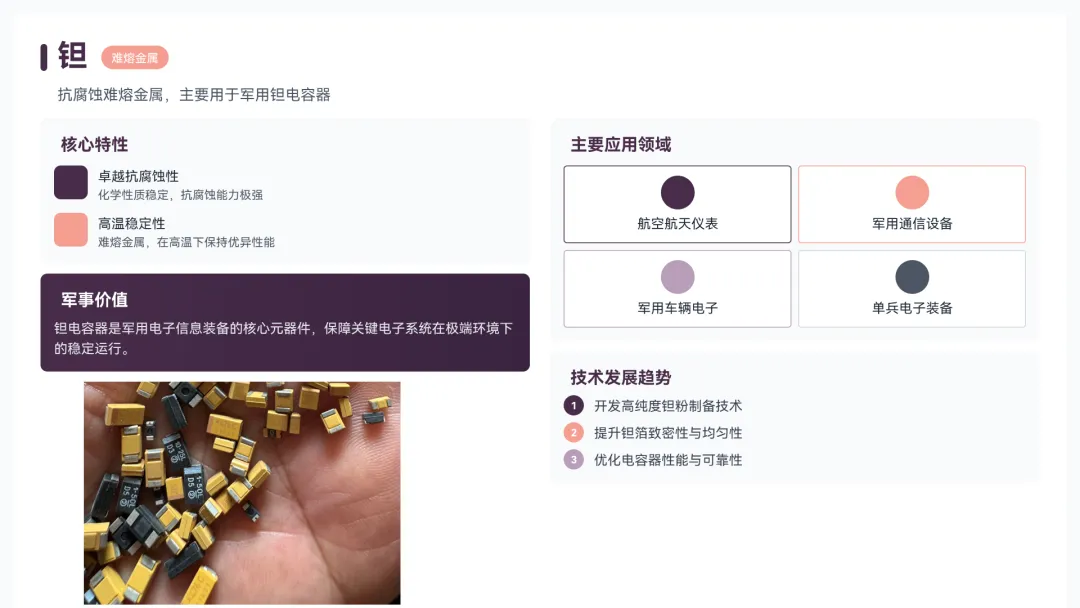Click the 钽 title heading
1080x608 pixels.
click(x=72, y=56)
